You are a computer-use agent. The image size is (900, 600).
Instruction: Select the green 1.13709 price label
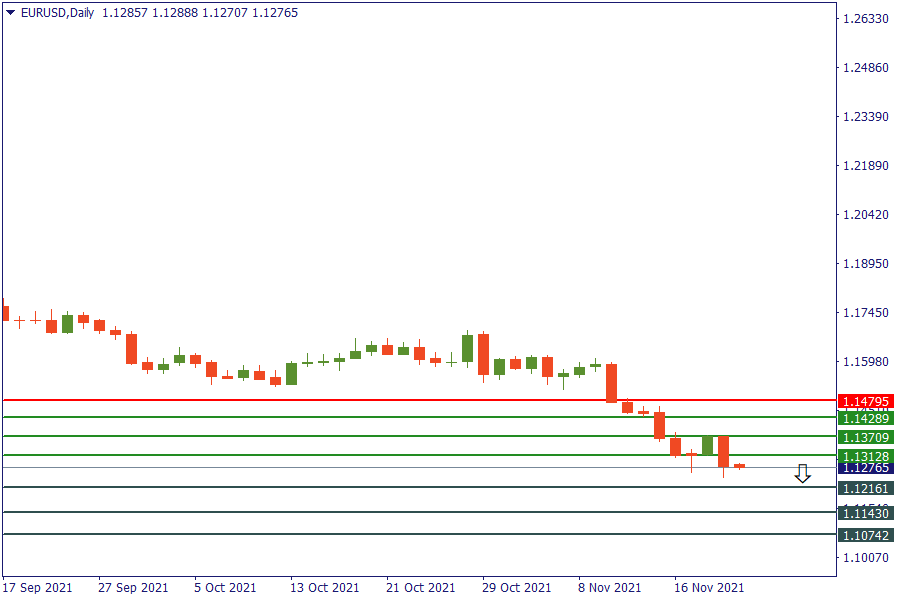pyautogui.click(x=866, y=438)
